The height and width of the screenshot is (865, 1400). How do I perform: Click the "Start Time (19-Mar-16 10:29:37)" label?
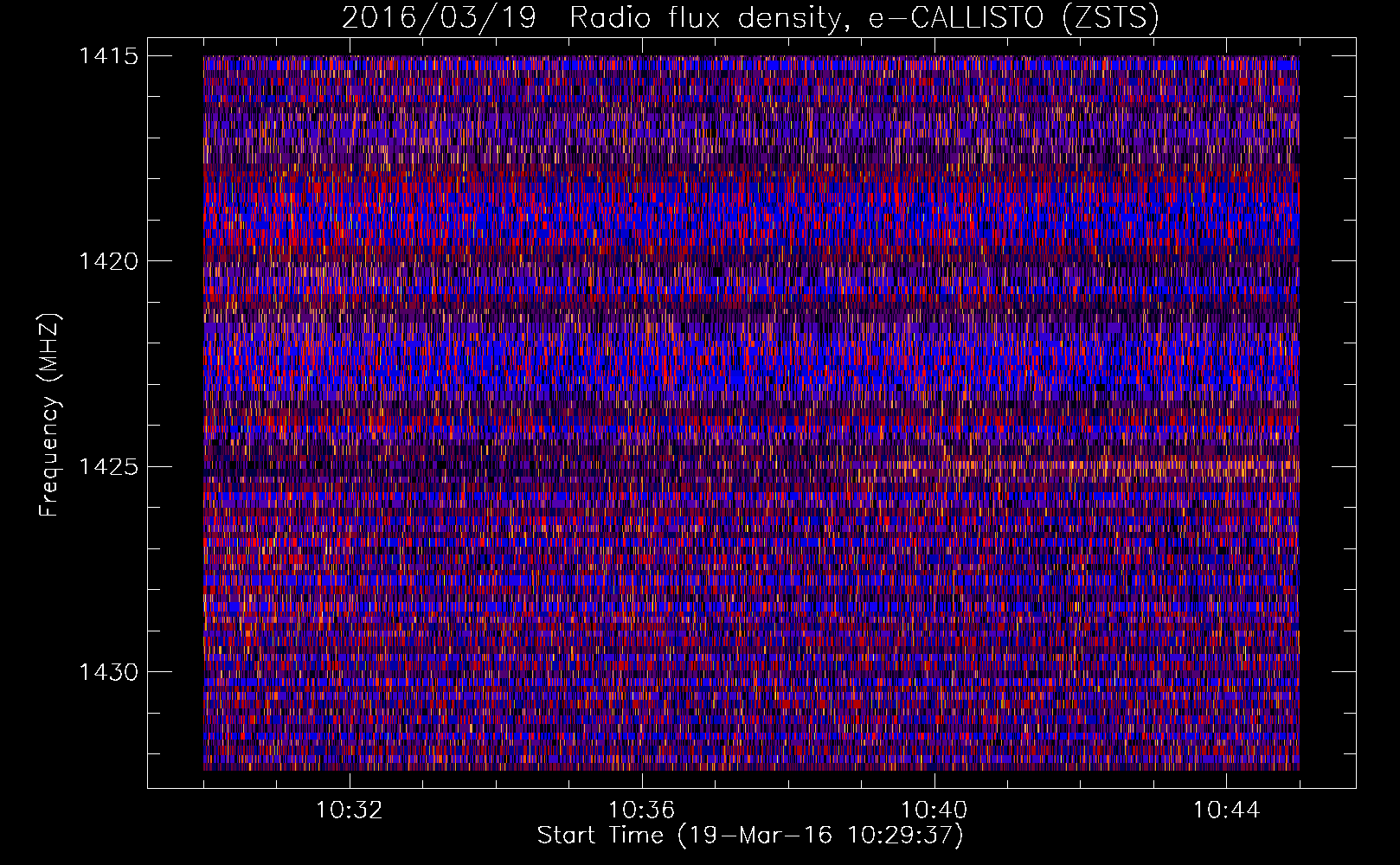click(x=750, y=836)
